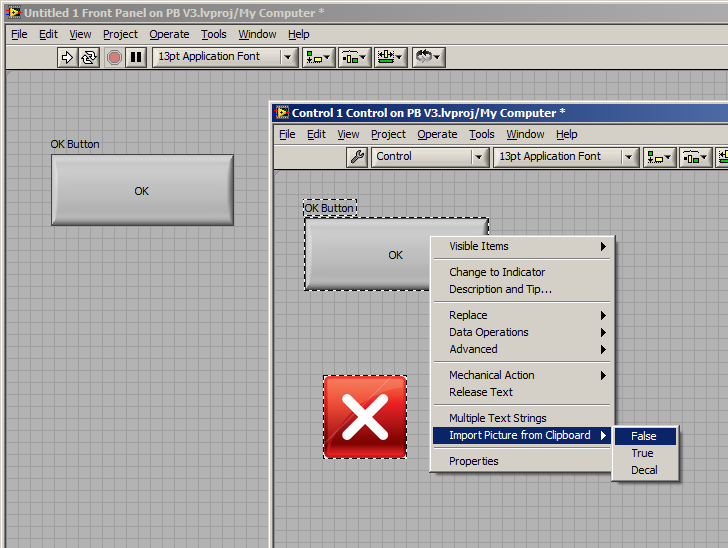Image resolution: width=728 pixels, height=548 pixels.
Task: Expand Replace submenu
Action: pyautogui.click(x=522, y=315)
